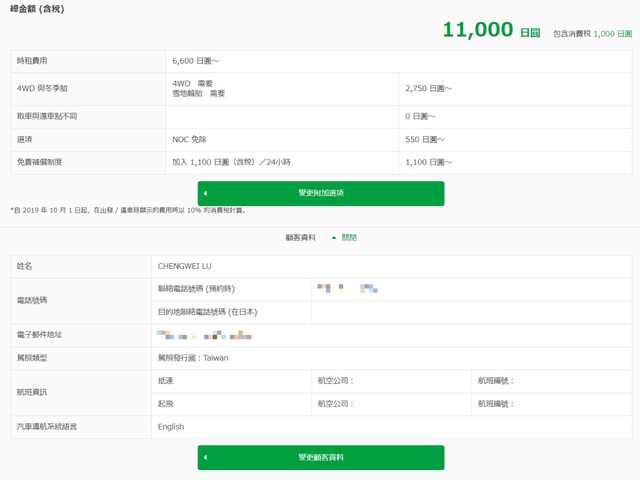Click the 變更顧客資料 green button
640x480 pixels.
321,458
